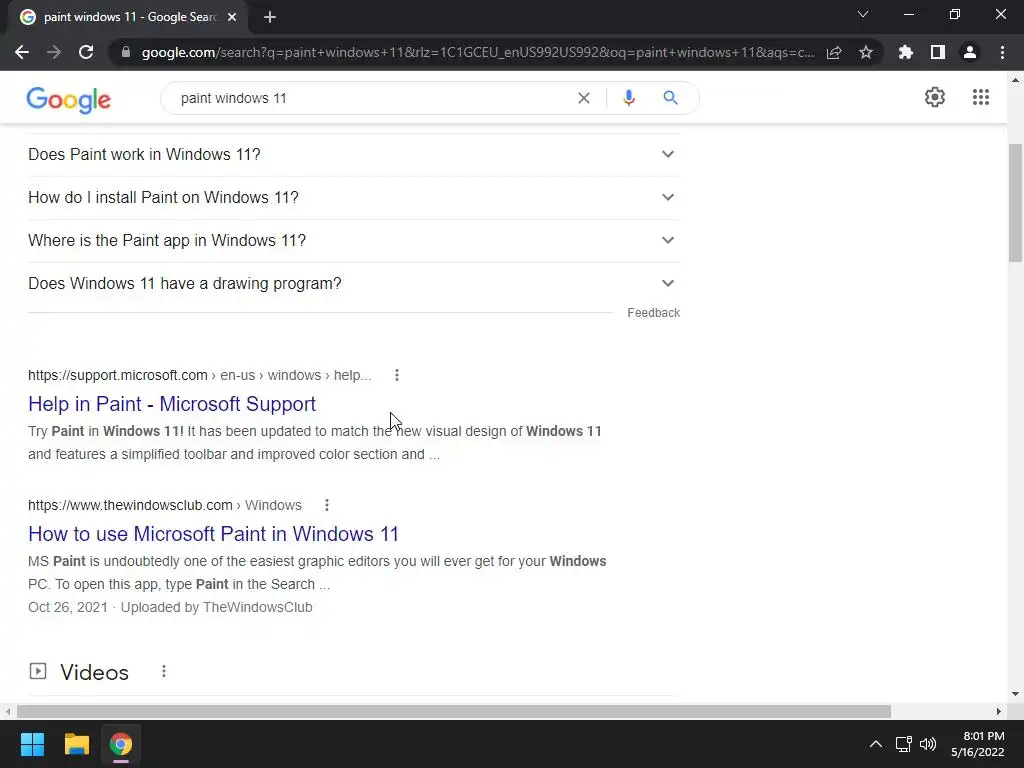1024x768 pixels.
Task: Bookmark this page with the star
Action: coord(866,52)
